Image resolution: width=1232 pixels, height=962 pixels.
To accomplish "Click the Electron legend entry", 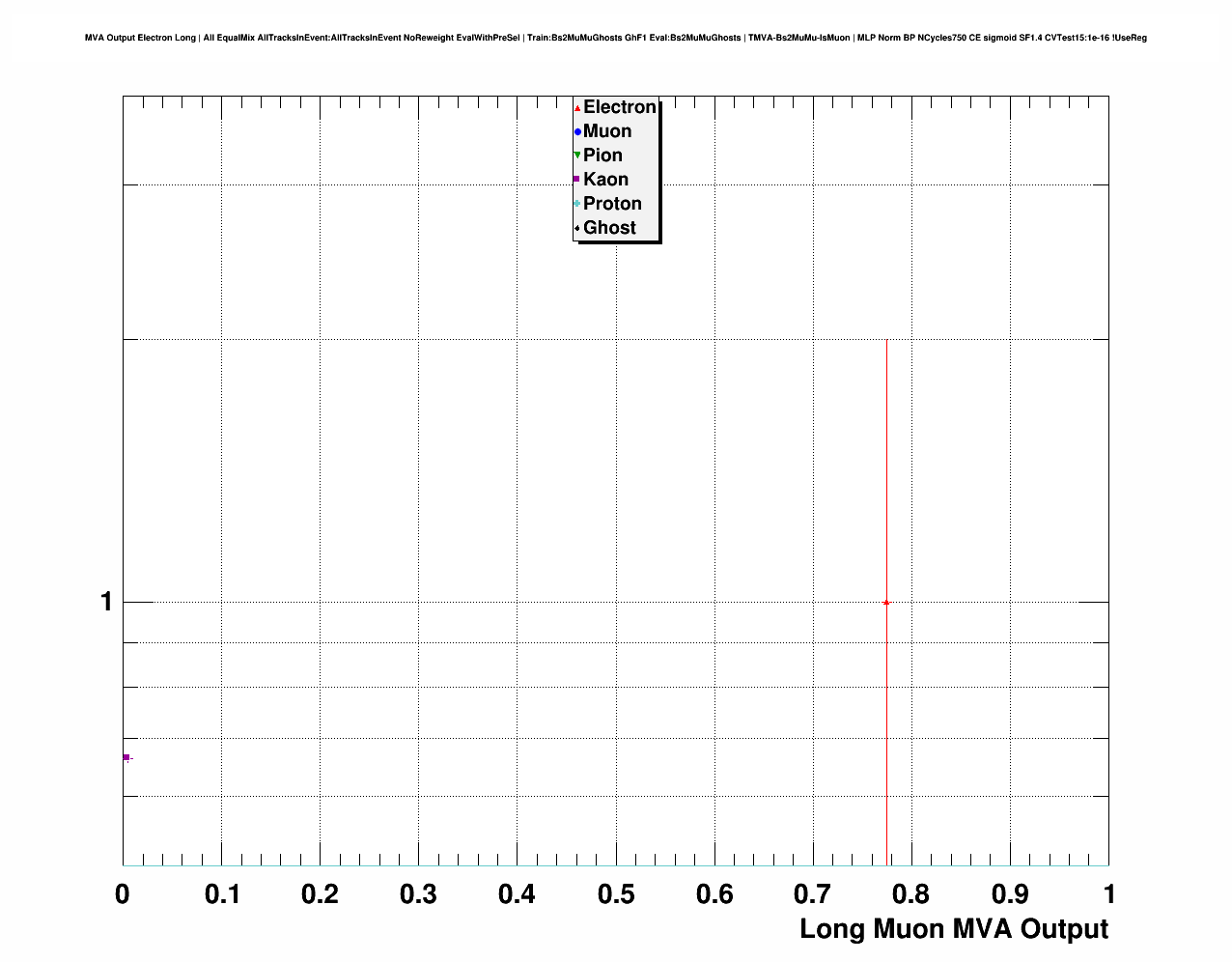I will click(x=615, y=107).
